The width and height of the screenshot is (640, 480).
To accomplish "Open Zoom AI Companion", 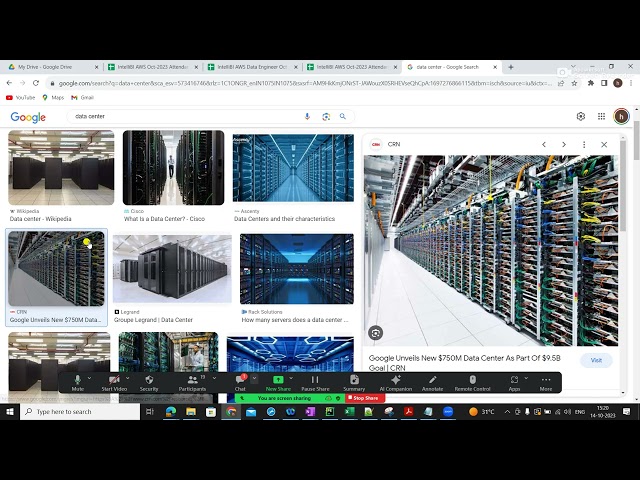I will [x=396, y=383].
